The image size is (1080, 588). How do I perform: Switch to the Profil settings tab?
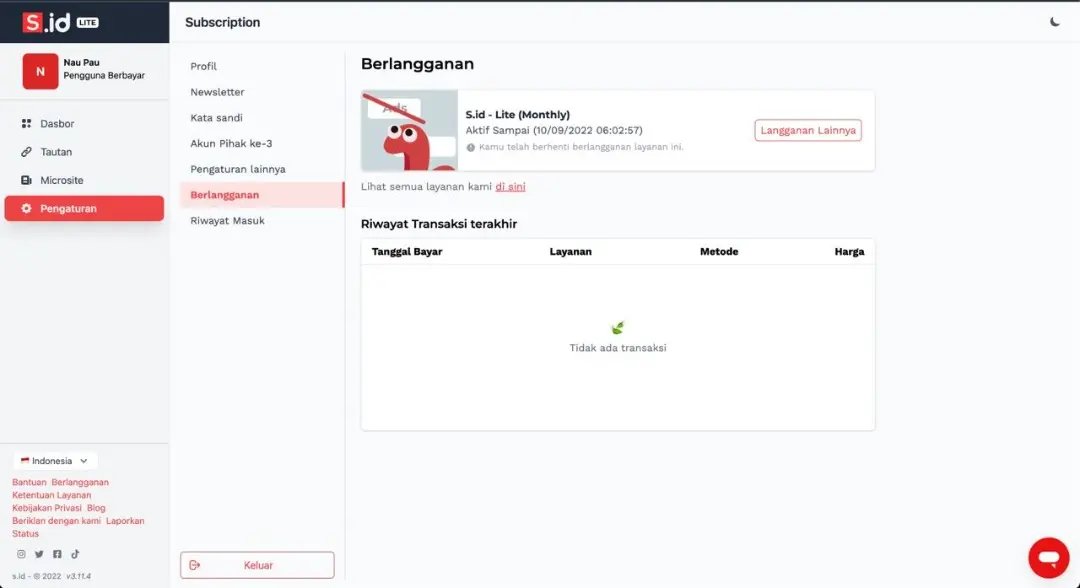(x=204, y=66)
